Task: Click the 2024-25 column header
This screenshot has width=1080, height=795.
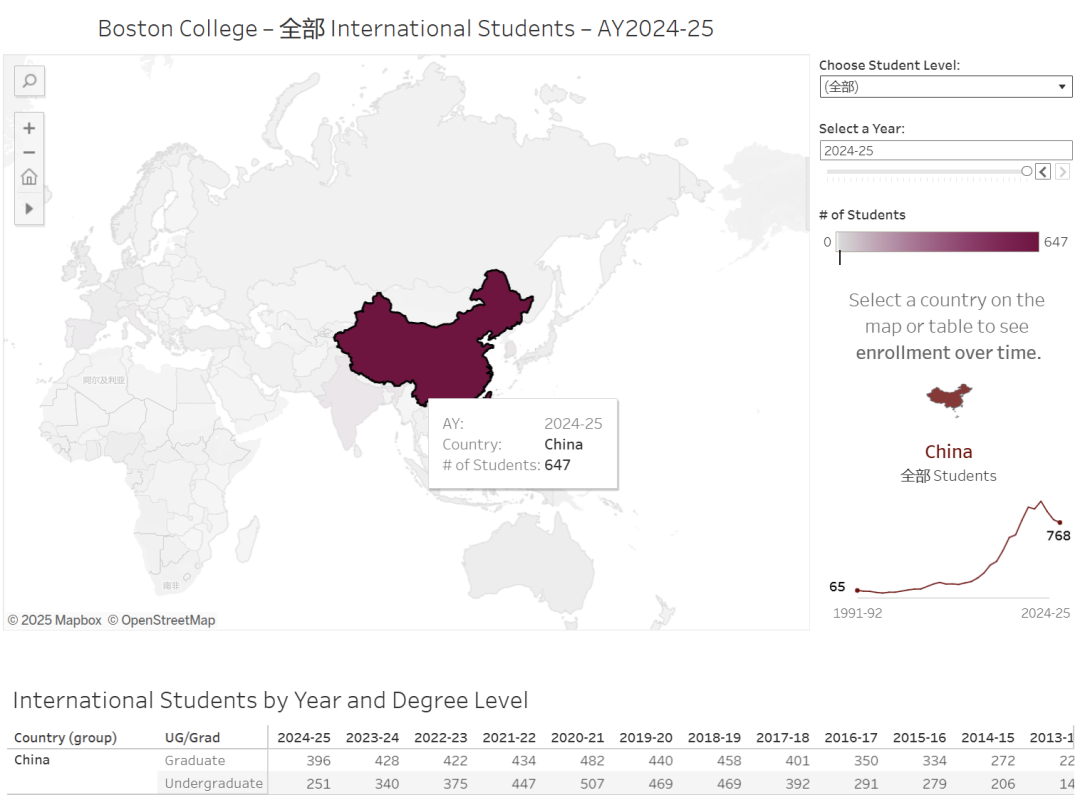Action: click(x=303, y=737)
